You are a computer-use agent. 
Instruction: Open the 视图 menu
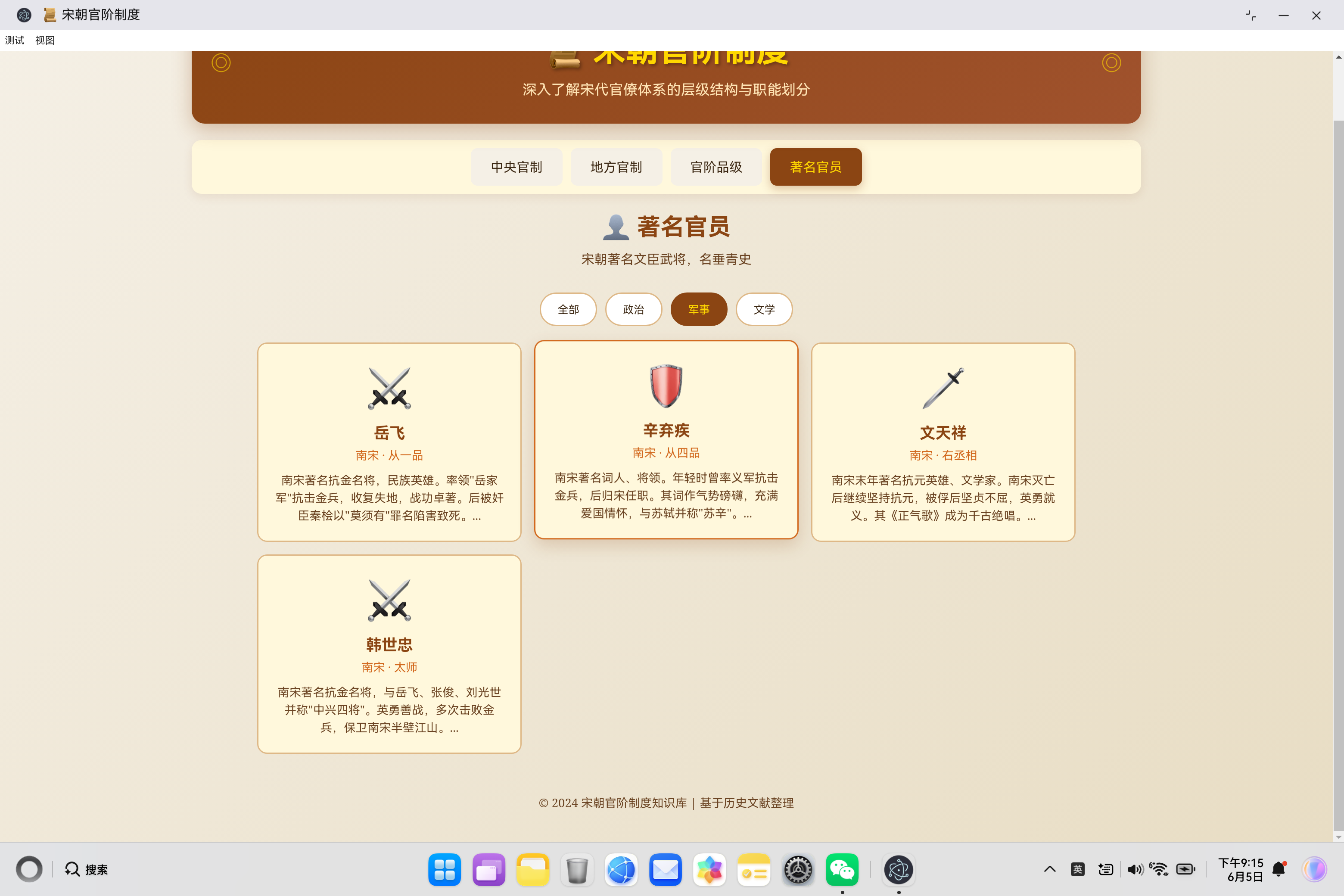(44, 40)
